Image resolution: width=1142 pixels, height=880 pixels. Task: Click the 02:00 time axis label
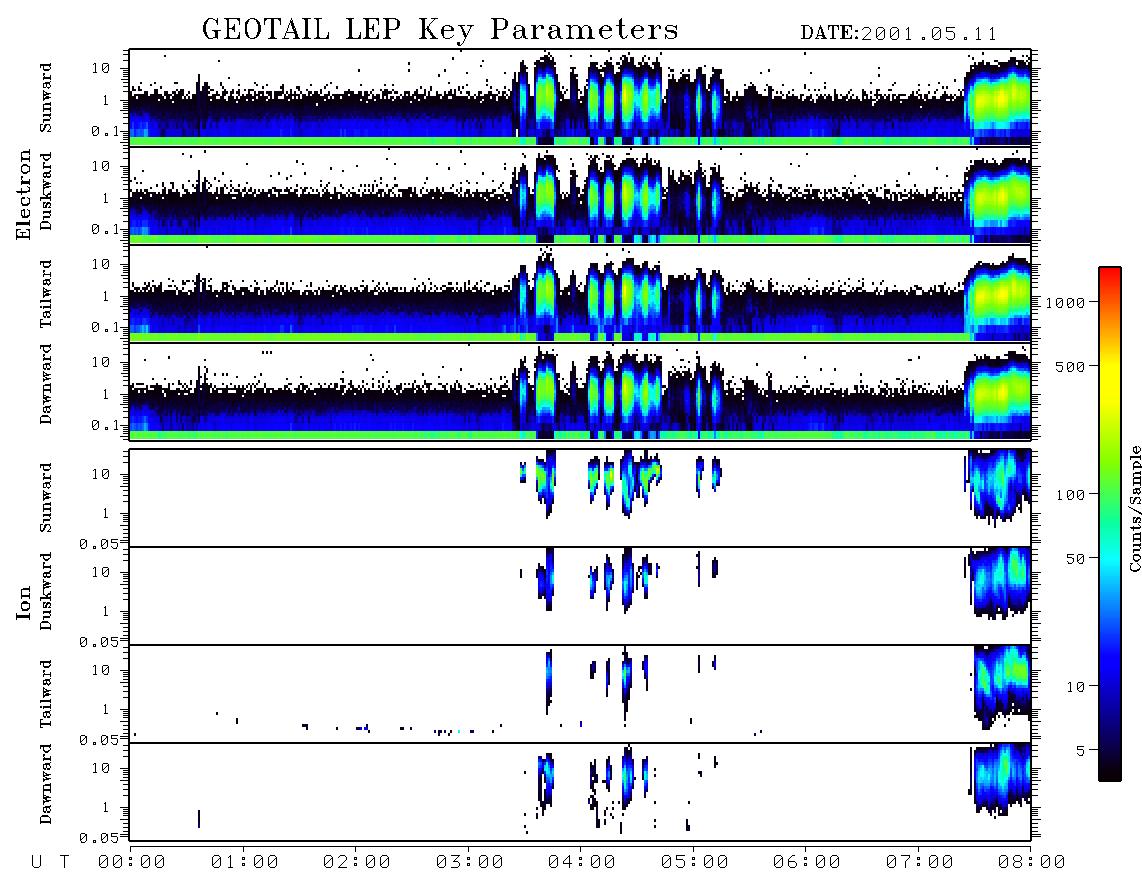point(357,863)
